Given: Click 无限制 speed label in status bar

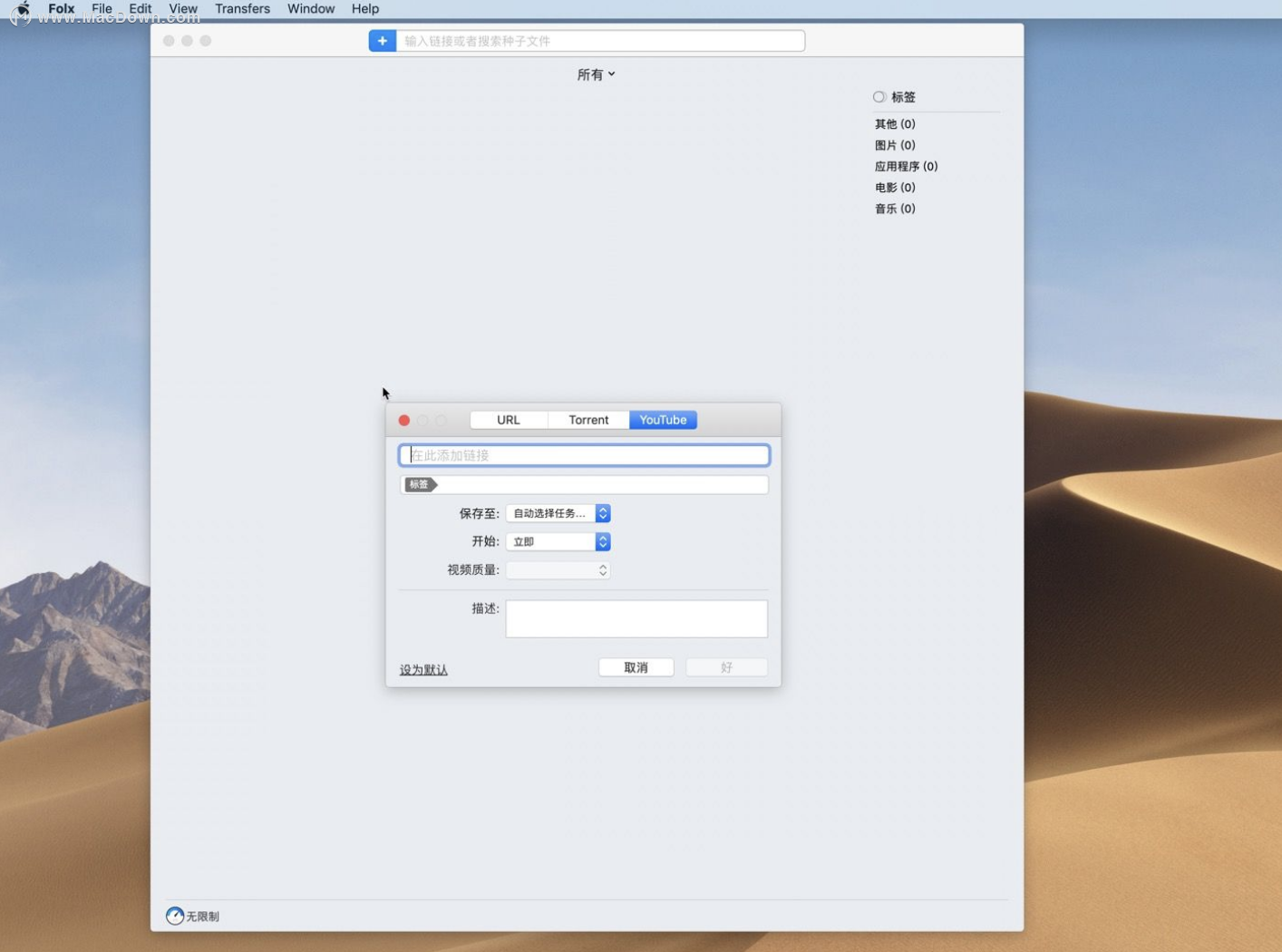Looking at the screenshot, I should [202, 917].
